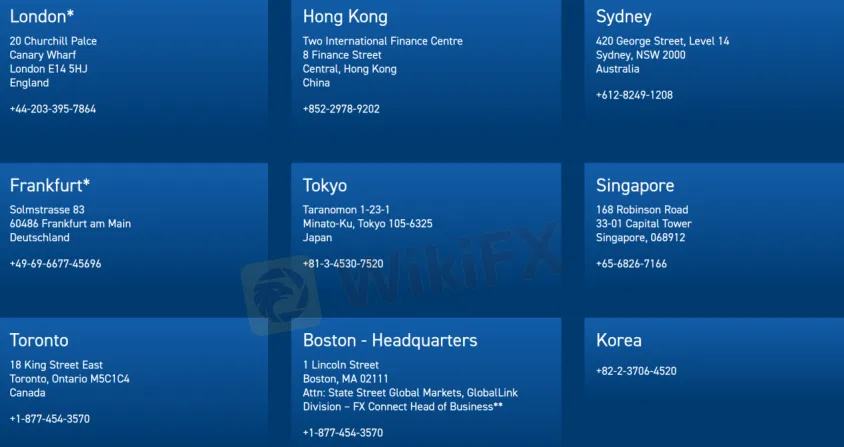Click the '1 Lincoln Street' line

point(341,365)
